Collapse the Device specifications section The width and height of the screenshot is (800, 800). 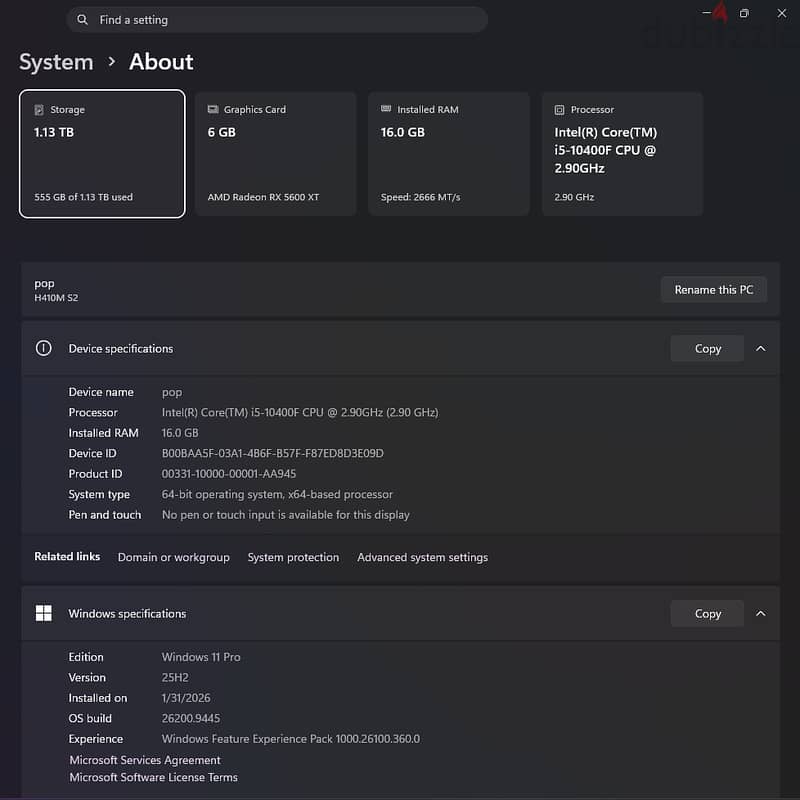click(760, 348)
